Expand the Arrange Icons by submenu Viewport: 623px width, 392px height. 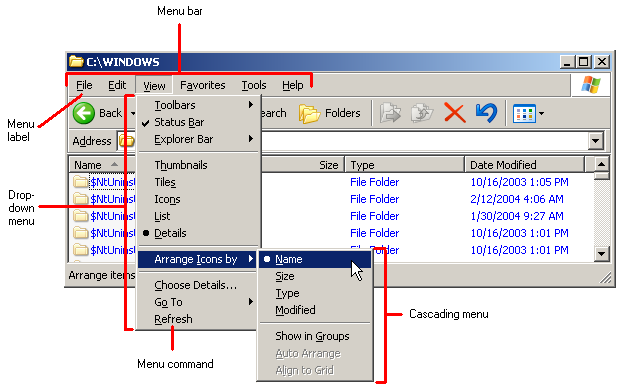click(x=198, y=259)
